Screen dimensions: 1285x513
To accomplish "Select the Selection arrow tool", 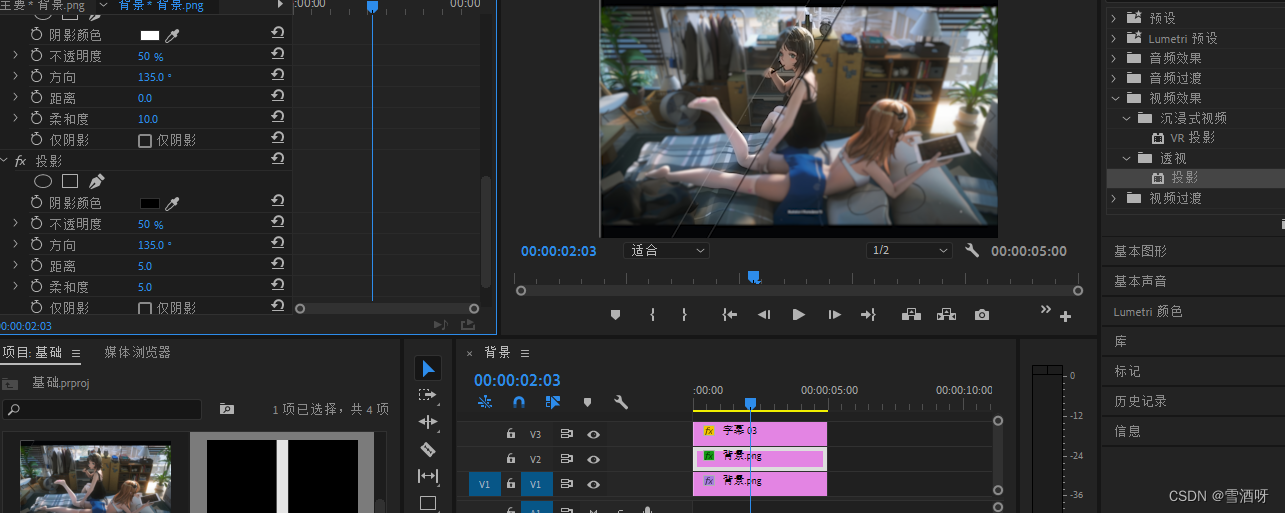I will pyautogui.click(x=428, y=369).
